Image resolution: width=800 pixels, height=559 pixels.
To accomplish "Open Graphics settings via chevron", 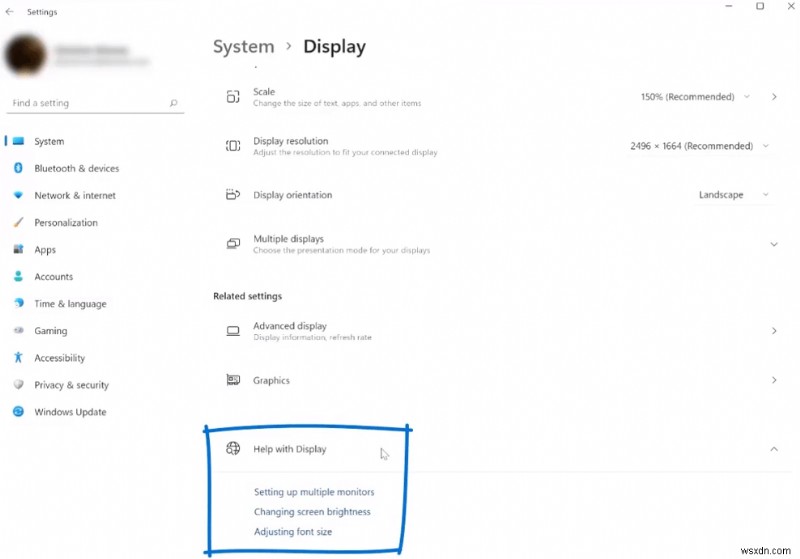I will tap(774, 380).
